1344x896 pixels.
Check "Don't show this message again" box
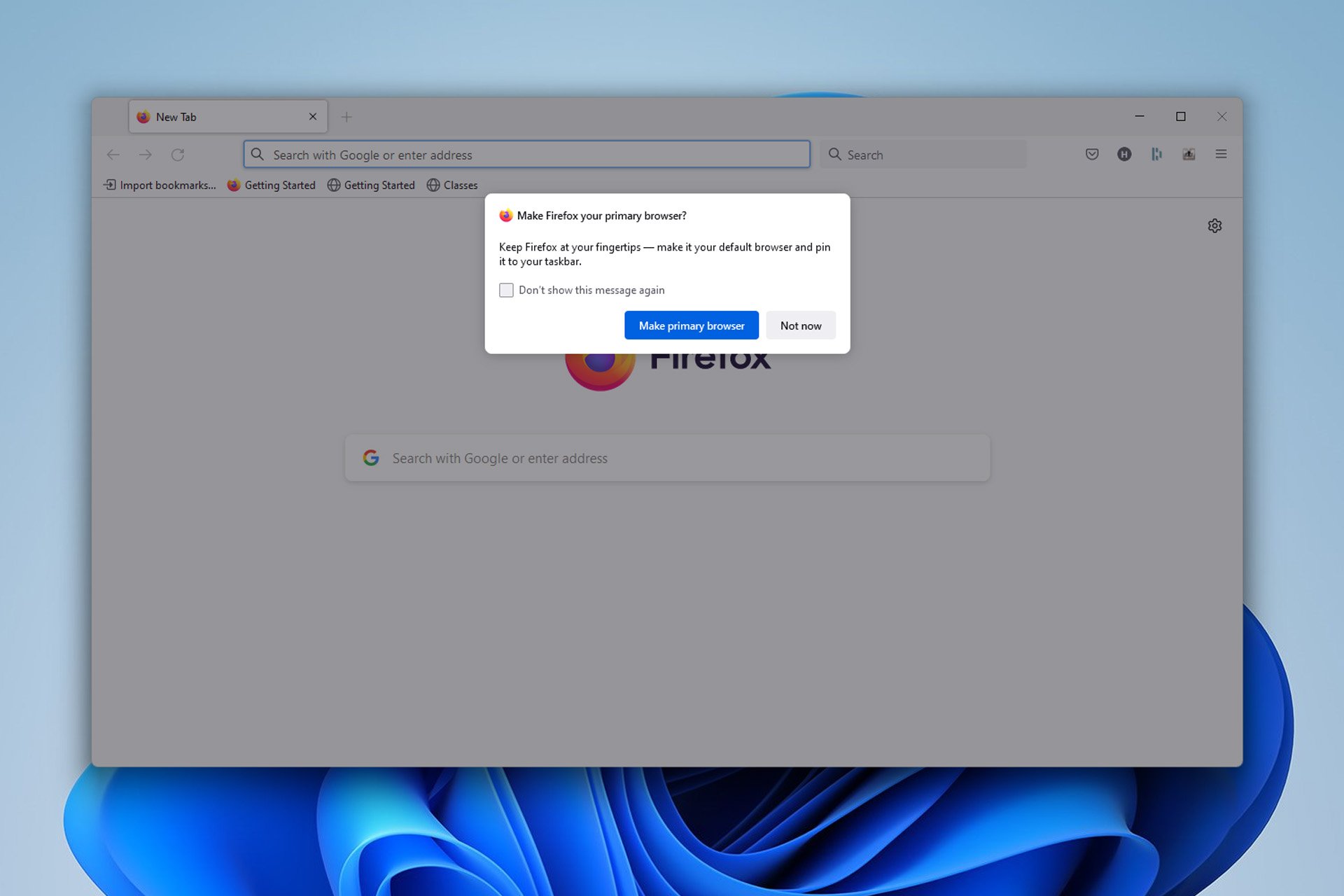506,290
